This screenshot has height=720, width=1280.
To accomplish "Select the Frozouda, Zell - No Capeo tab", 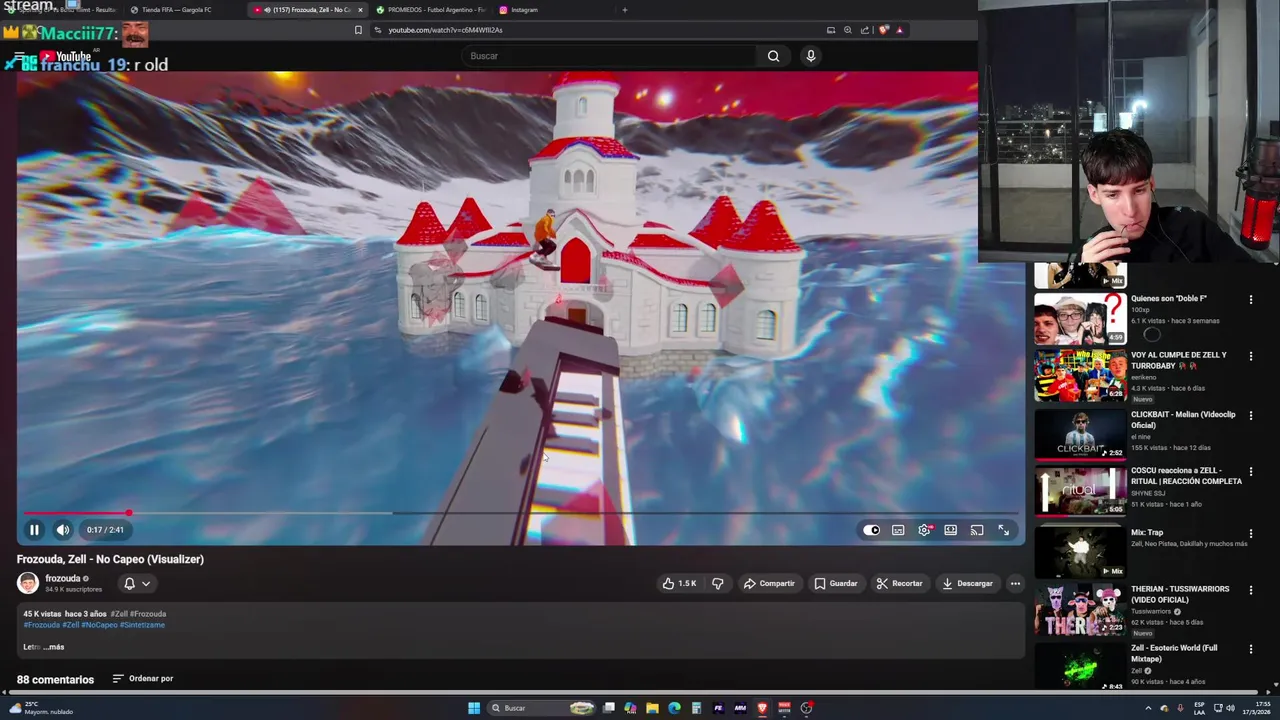I will pyautogui.click(x=305, y=10).
